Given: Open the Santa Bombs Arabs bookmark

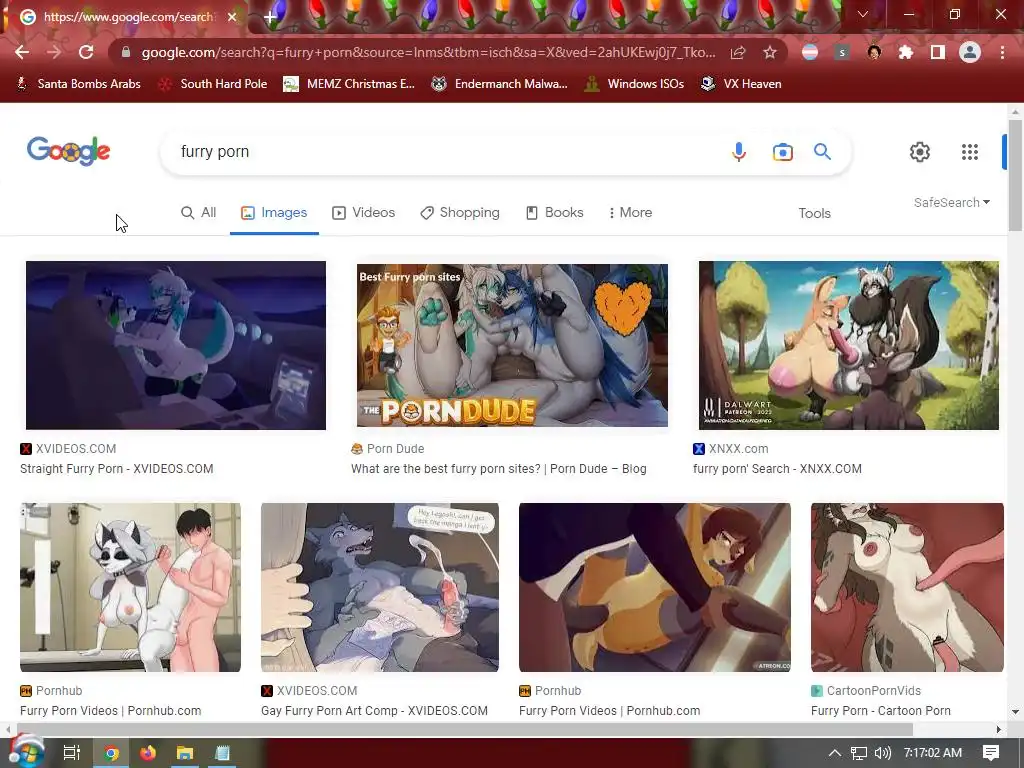Looking at the screenshot, I should 78,84.
